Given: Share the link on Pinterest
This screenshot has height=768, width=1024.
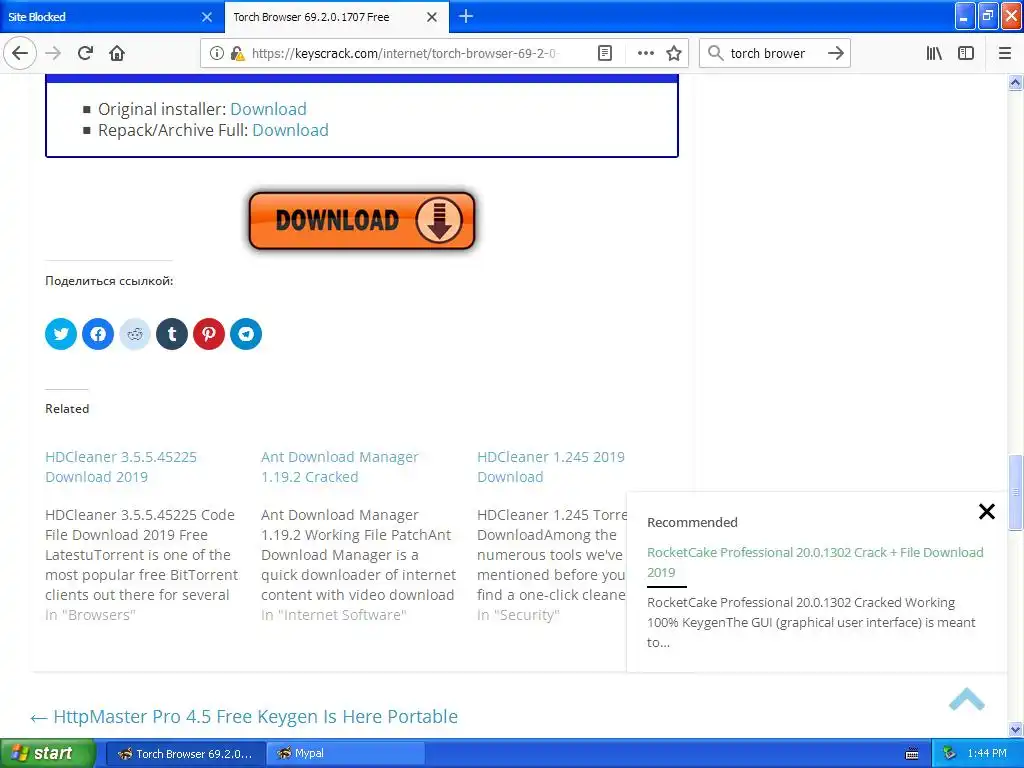Looking at the screenshot, I should [x=209, y=334].
